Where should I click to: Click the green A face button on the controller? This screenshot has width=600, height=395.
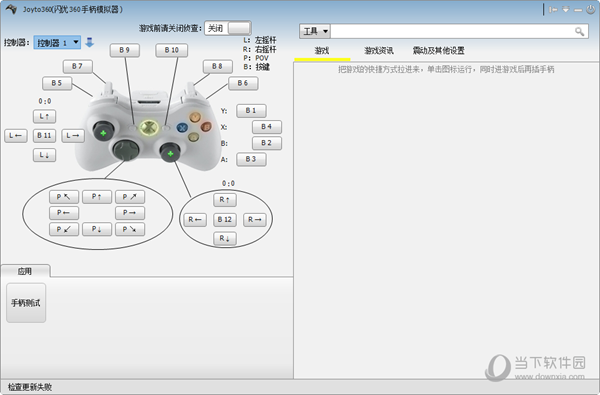pyautogui.click(x=194, y=137)
